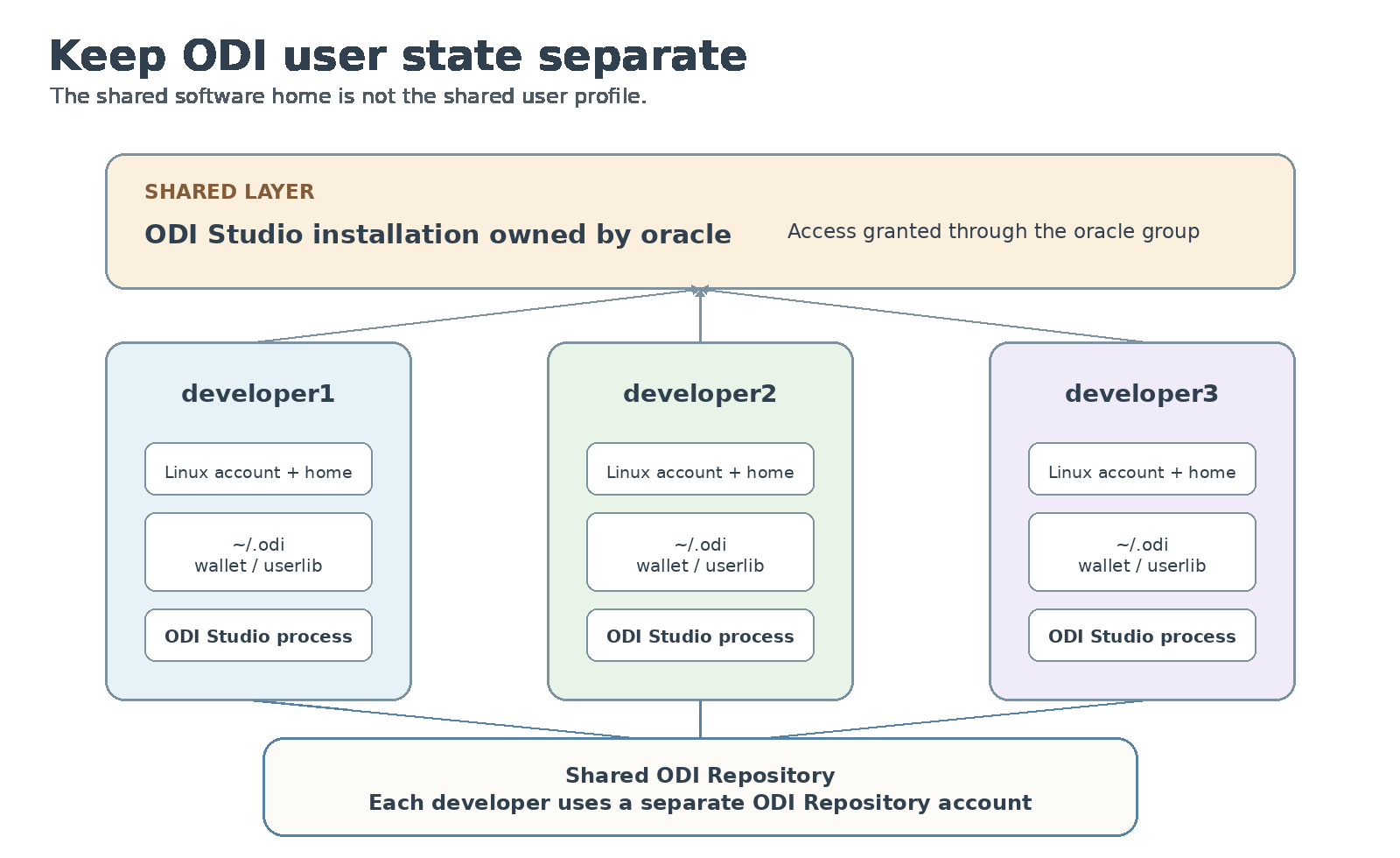Choose "ODI Studio process" under developer3

pyautogui.click(x=1142, y=636)
